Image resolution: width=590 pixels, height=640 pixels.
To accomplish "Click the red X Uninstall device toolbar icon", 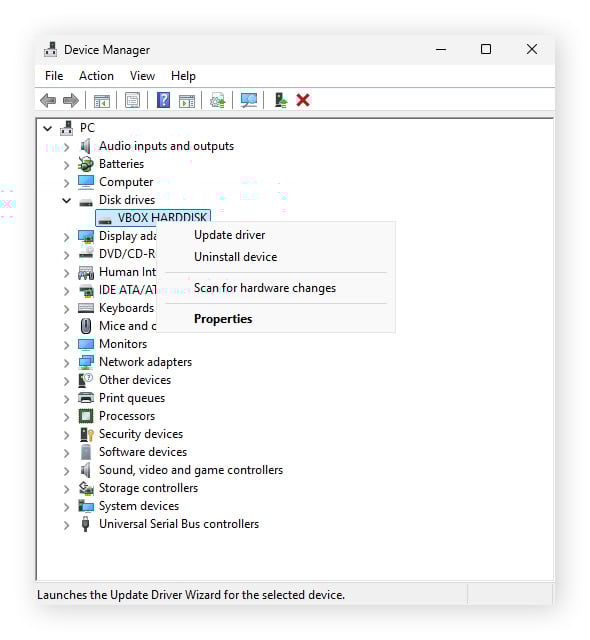I will [x=303, y=100].
